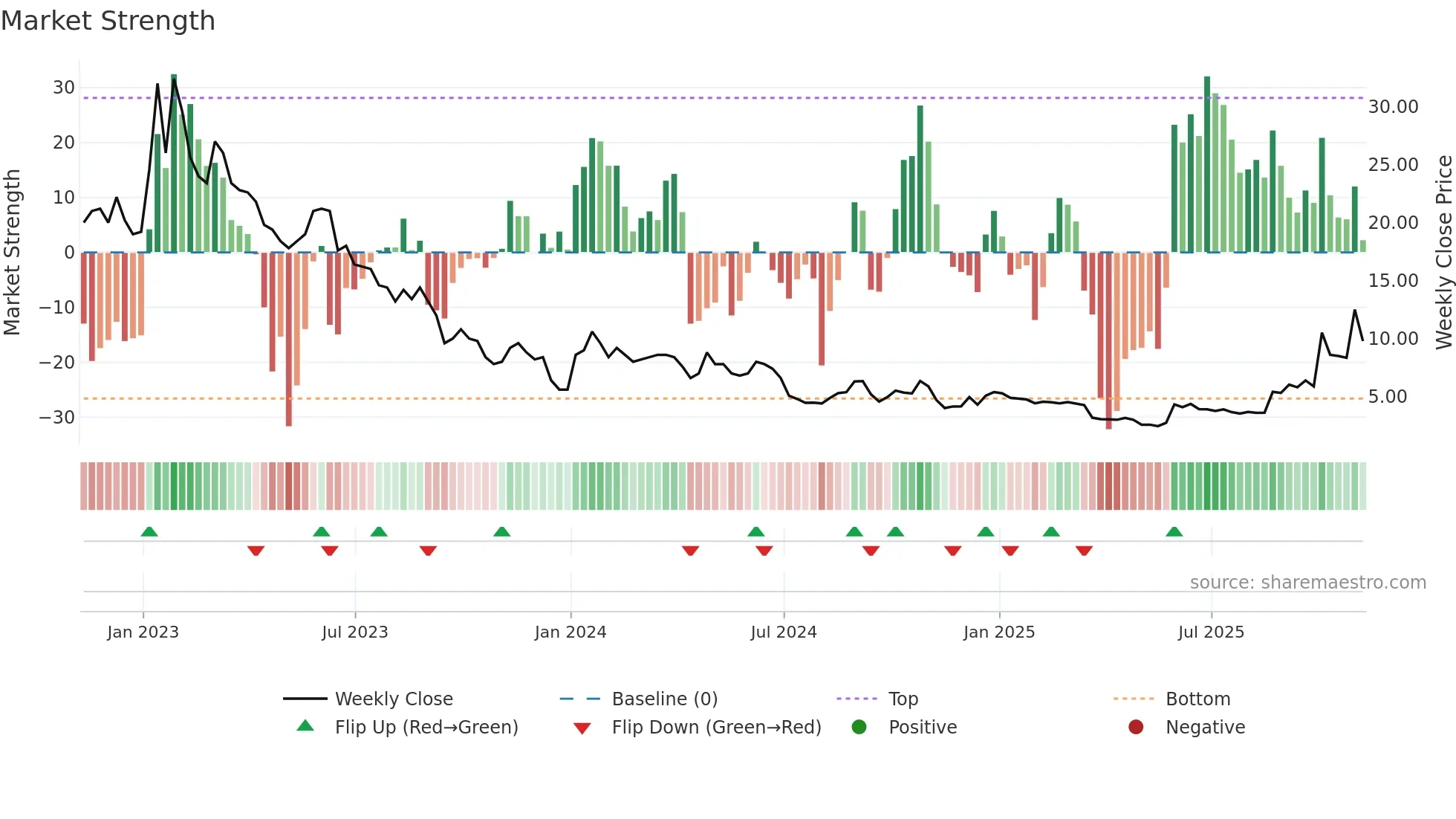The image size is (1456, 819).
Task: Click the dark red Negative circle in the legend
Action: click(1136, 727)
